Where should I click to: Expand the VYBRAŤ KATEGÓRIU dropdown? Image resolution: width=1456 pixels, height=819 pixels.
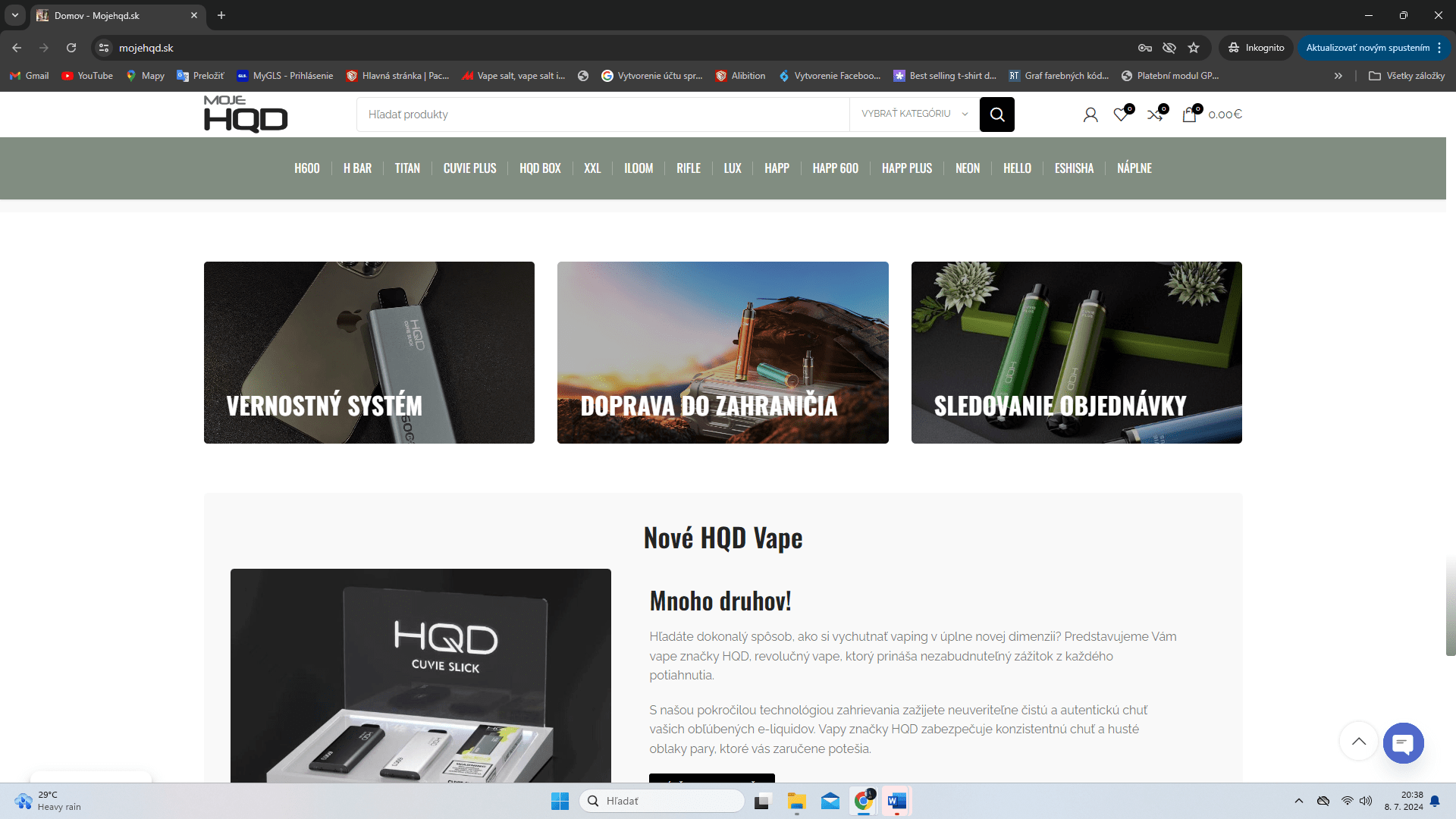pos(914,114)
